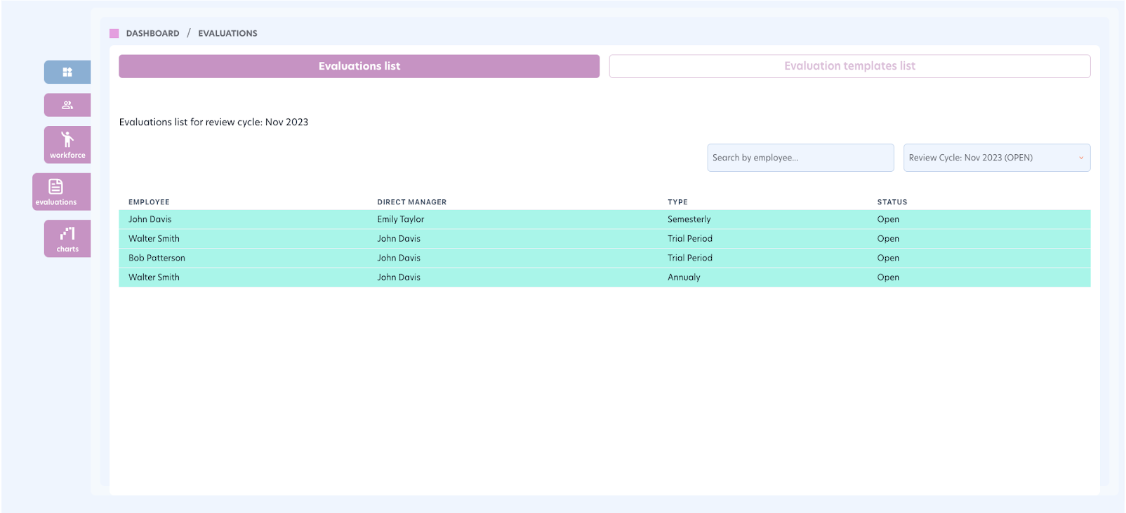Viewport: 1126px width, 513px height.
Task: Click the EVALUATIONS breadcrumb link
Action: (x=227, y=33)
